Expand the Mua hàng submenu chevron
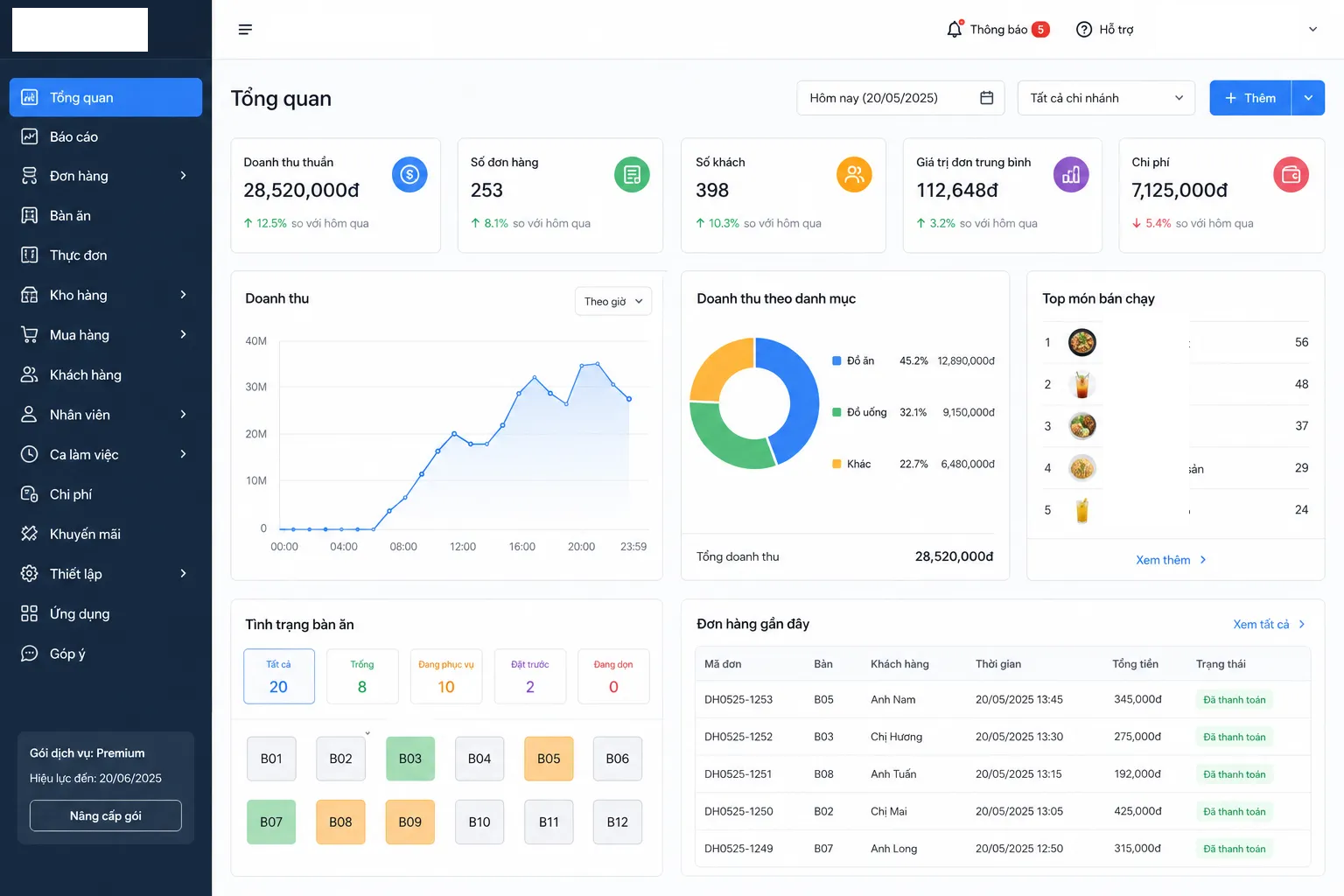The width and height of the screenshot is (1344, 896). pos(183,334)
